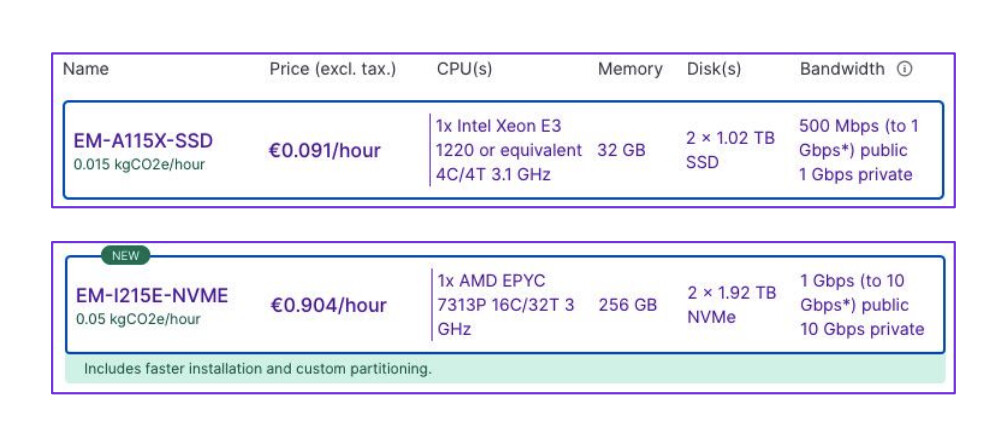Click the Price (excl. tax.) column header
The height and width of the screenshot is (438, 994).
(333, 69)
